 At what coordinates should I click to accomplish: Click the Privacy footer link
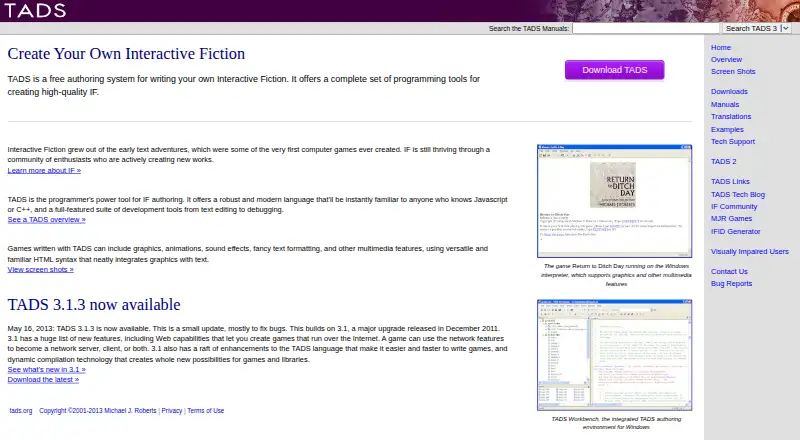tap(171, 410)
